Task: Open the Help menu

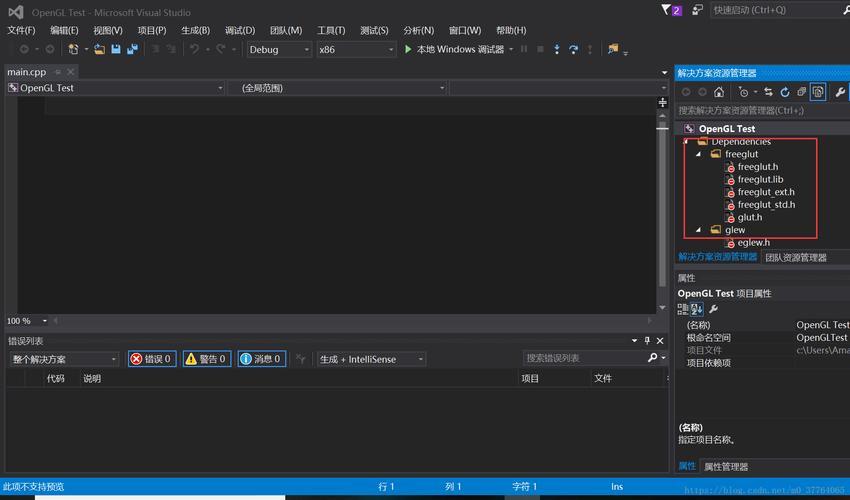Action: (511, 30)
